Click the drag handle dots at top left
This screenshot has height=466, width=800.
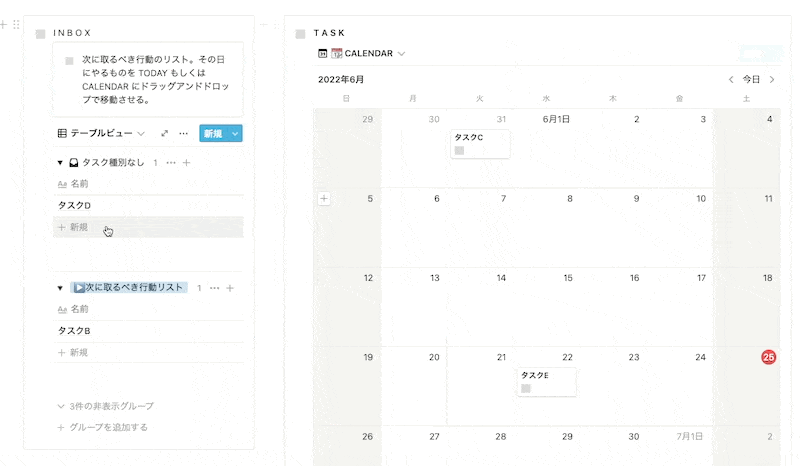coord(16,24)
